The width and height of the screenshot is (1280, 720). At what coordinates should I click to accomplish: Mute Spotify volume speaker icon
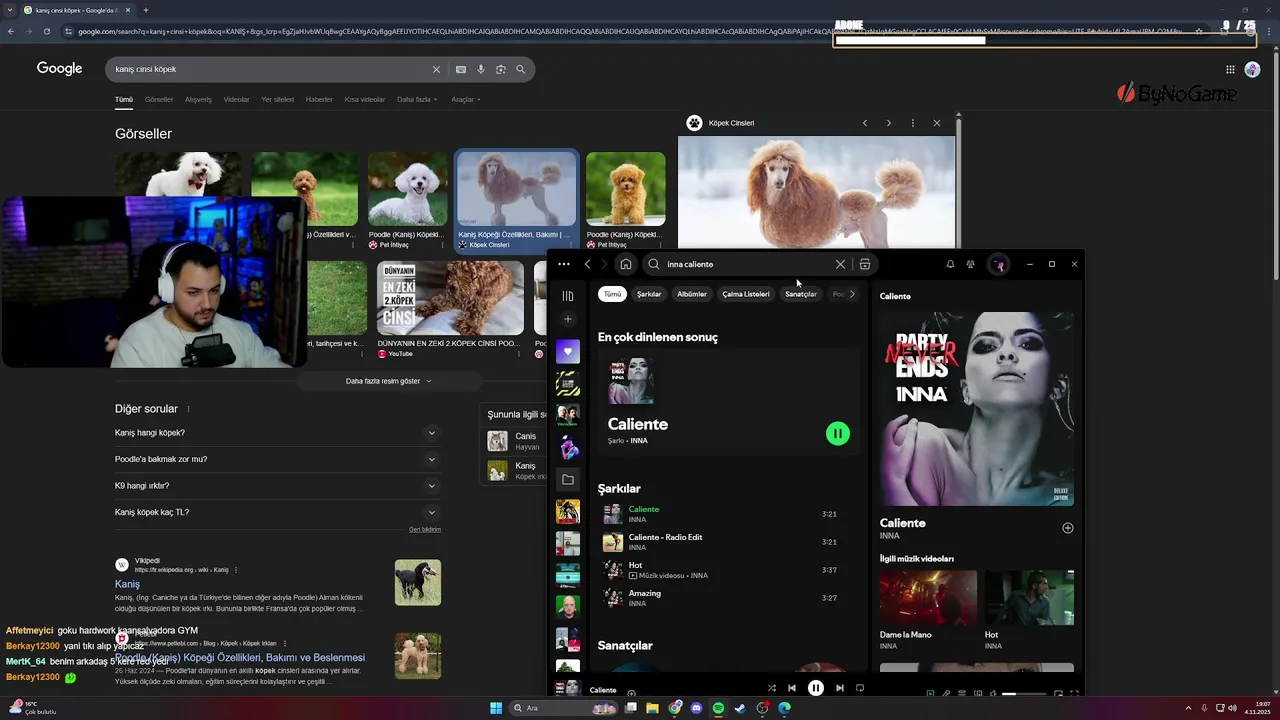click(x=994, y=693)
